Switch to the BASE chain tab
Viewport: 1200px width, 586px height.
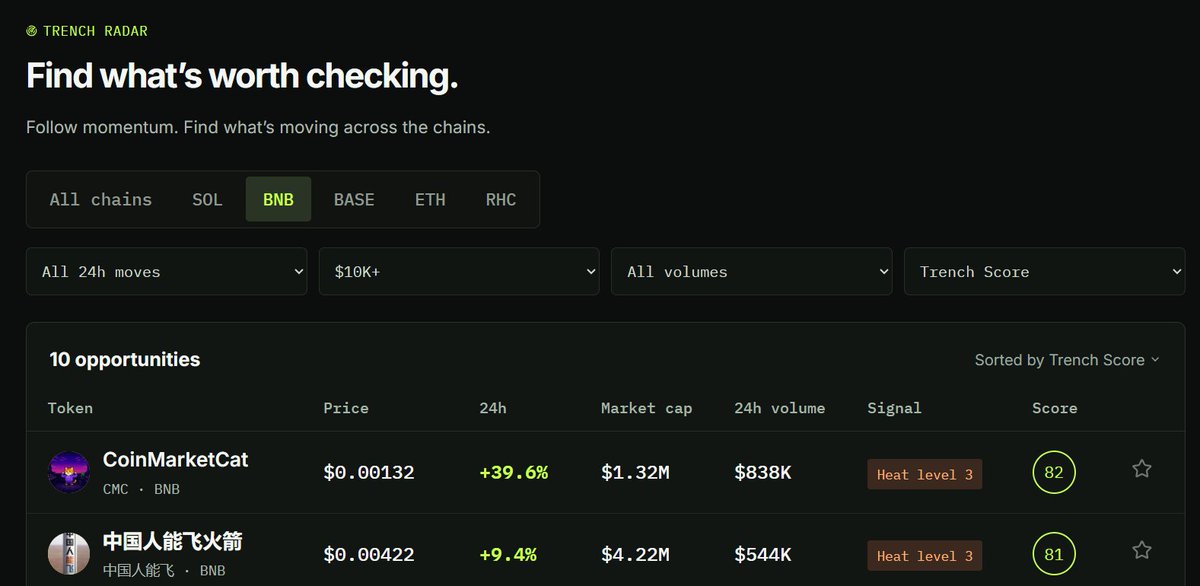[x=354, y=199]
